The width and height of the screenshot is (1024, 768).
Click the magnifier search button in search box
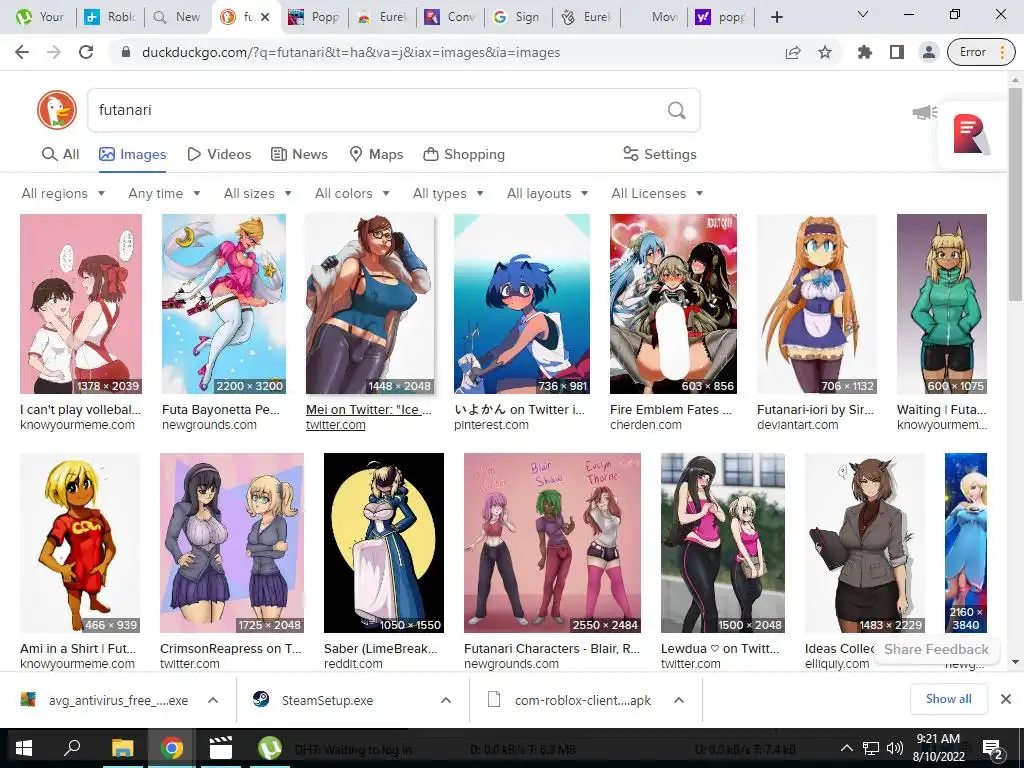pos(677,110)
